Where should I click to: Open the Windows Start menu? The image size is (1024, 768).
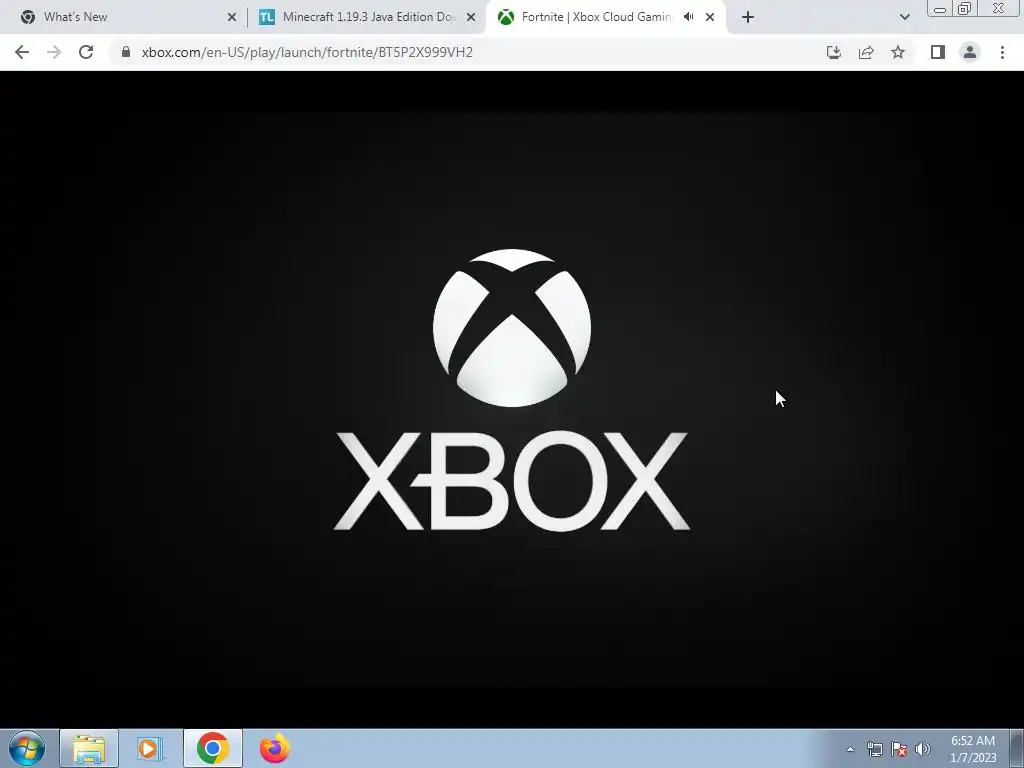(27, 748)
